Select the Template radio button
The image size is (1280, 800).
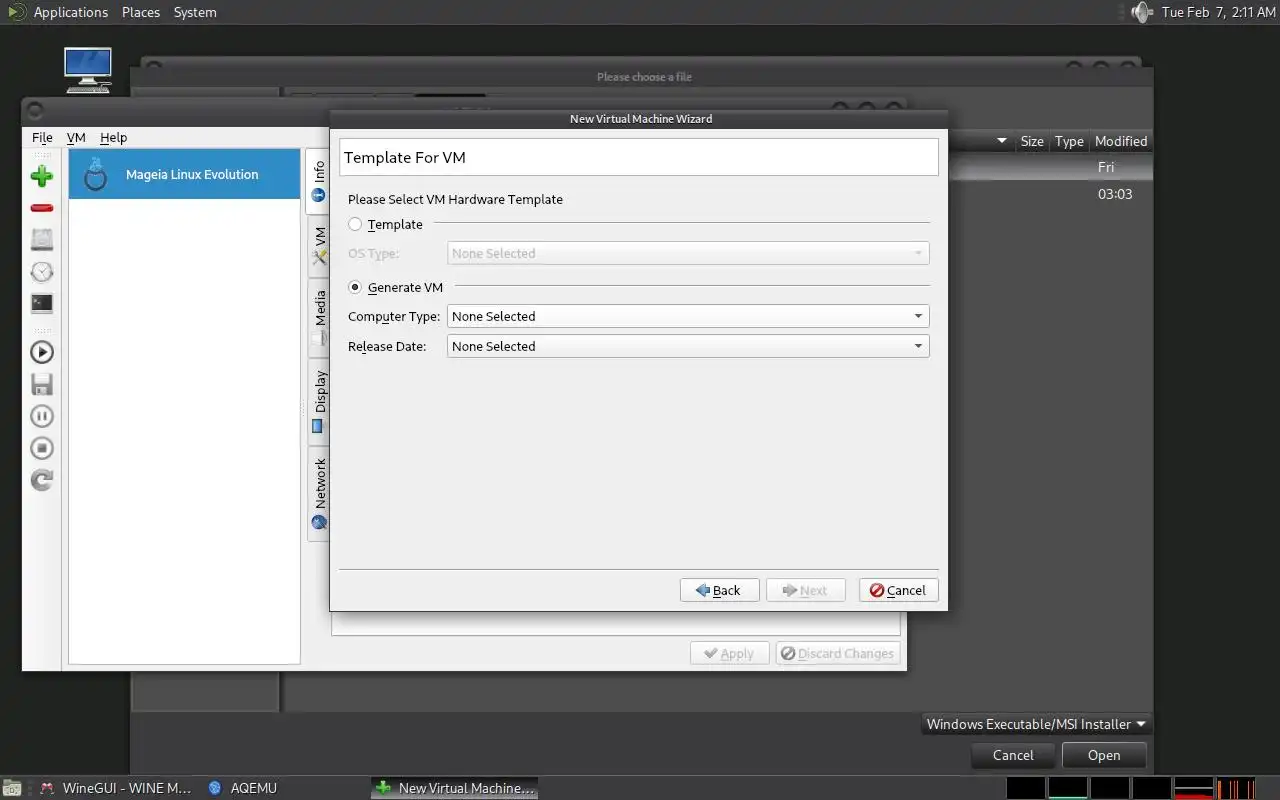355,224
